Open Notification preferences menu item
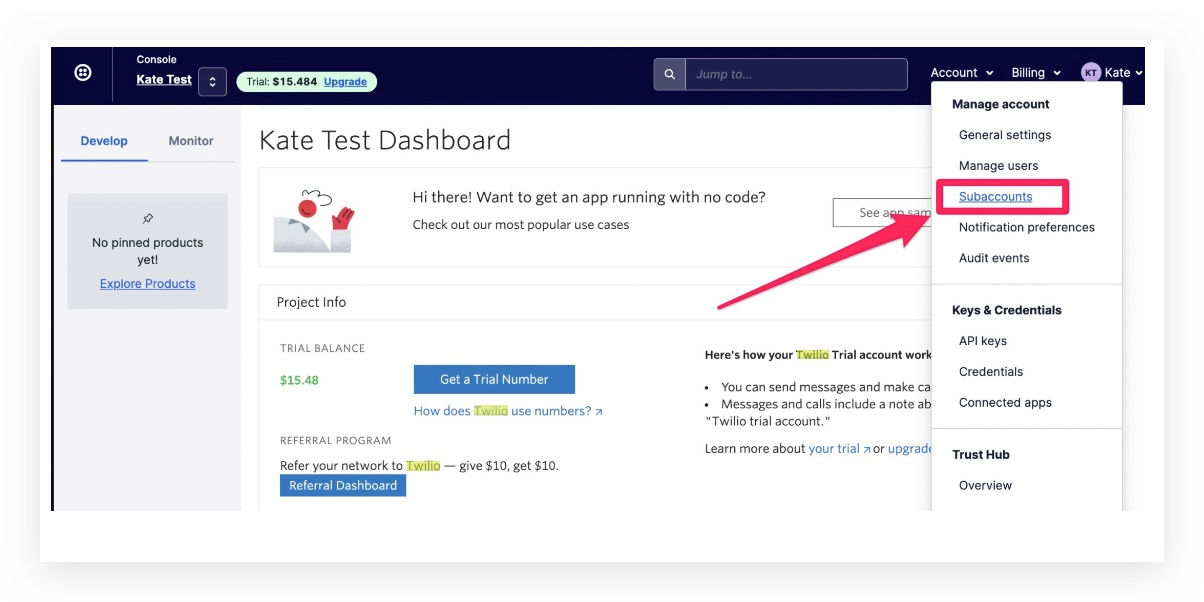This screenshot has height=602, width=1204. (1026, 227)
